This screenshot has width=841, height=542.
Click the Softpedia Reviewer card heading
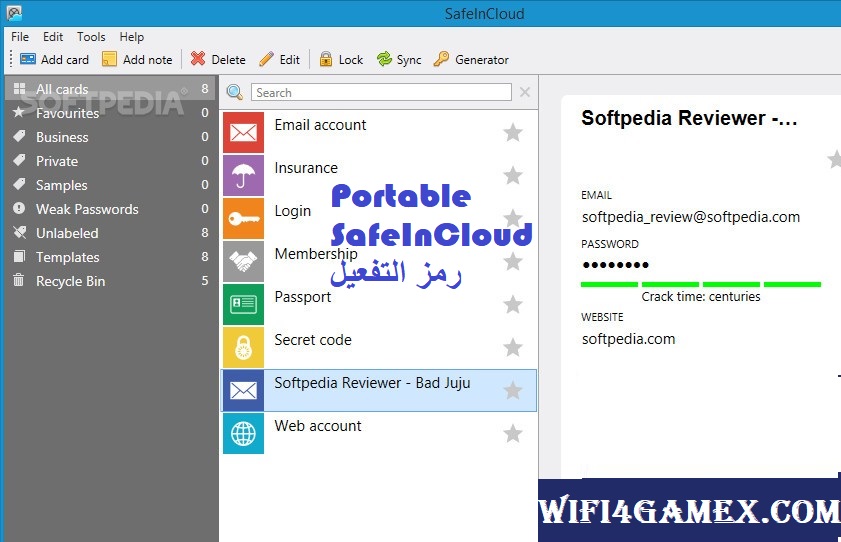[689, 118]
